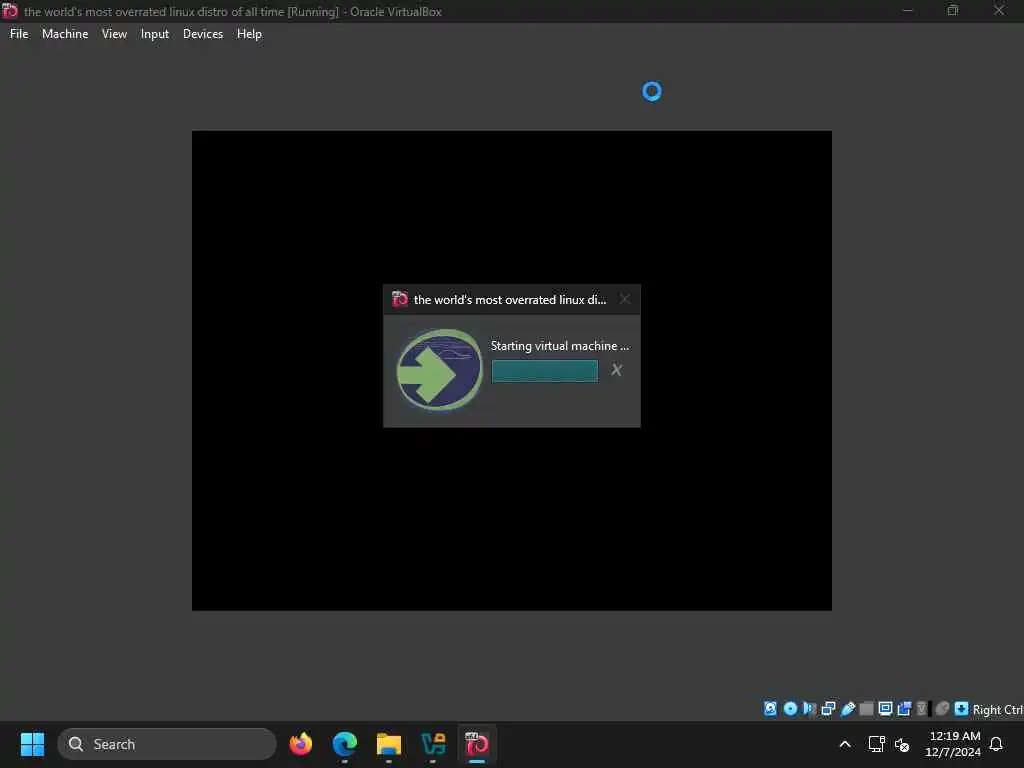
Task: Open File Explorer from the taskbar
Action: pos(389,744)
